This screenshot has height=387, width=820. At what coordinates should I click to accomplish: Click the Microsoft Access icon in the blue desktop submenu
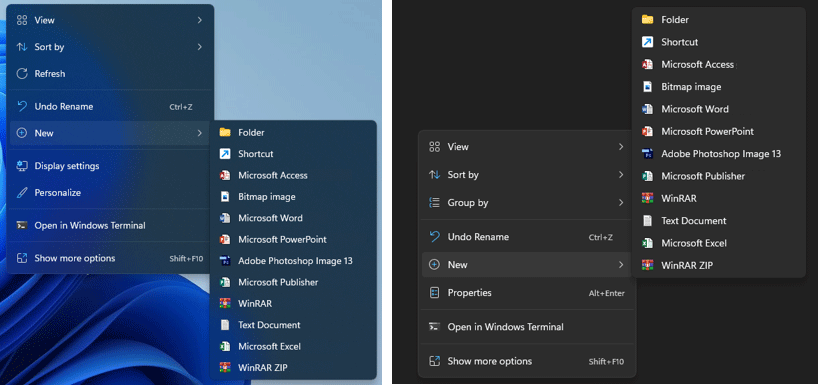coord(225,175)
